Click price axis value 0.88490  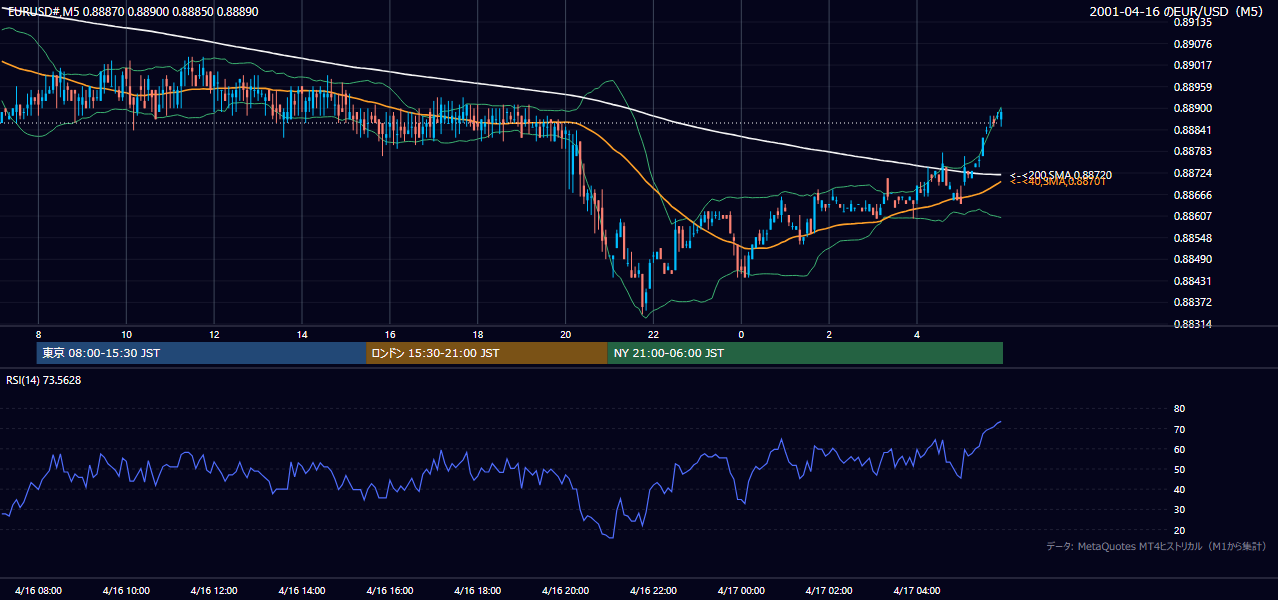click(1193, 259)
